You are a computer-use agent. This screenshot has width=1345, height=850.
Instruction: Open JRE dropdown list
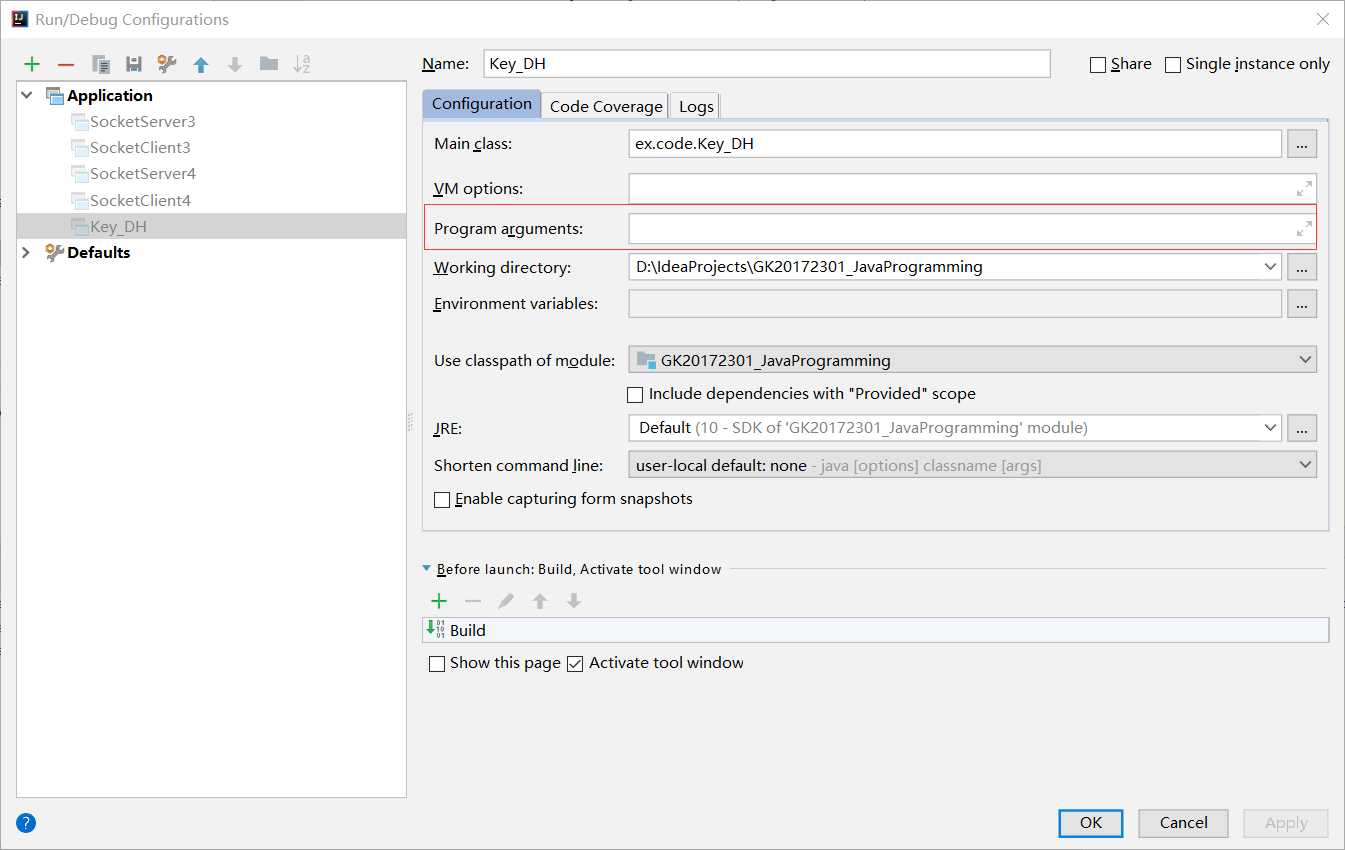1270,428
